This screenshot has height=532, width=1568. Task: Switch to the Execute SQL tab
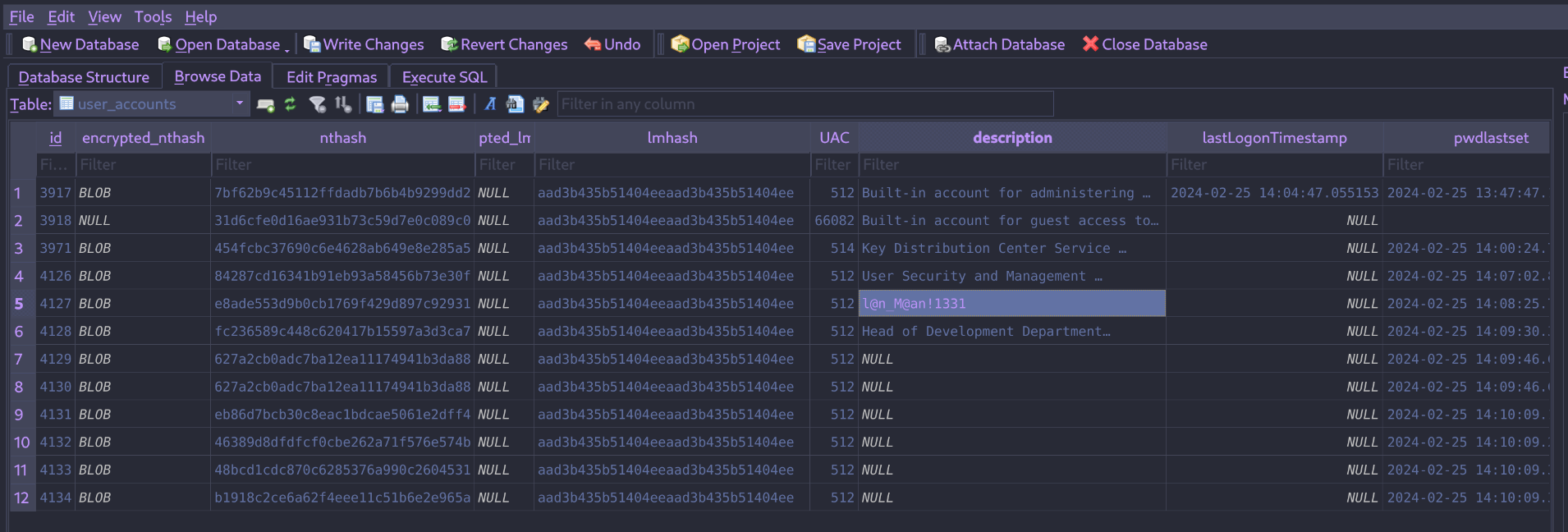pyautogui.click(x=443, y=77)
